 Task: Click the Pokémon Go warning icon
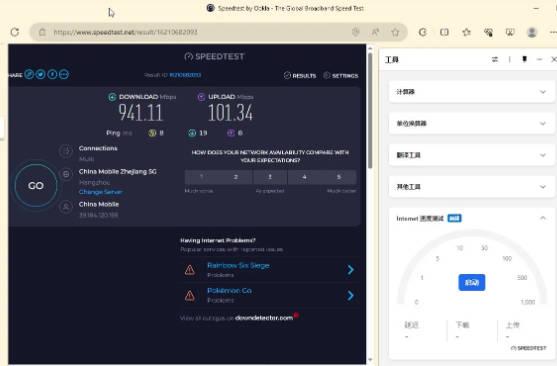[x=190, y=295]
